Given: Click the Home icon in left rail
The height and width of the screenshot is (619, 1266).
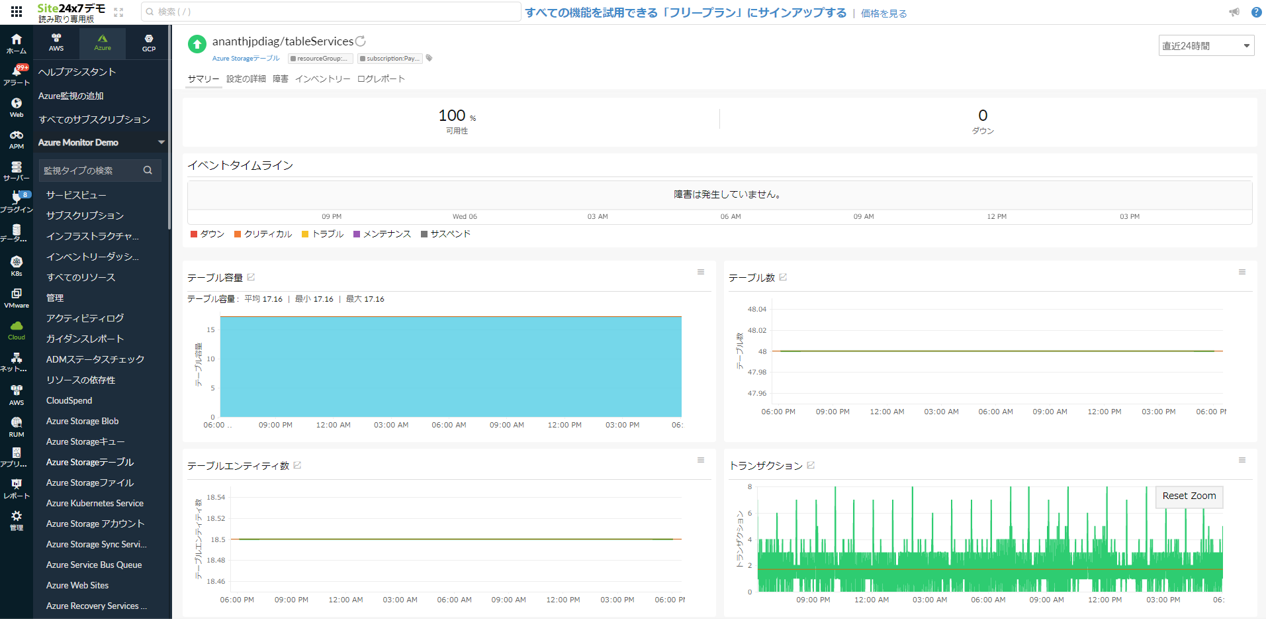Looking at the screenshot, I should [x=16, y=43].
